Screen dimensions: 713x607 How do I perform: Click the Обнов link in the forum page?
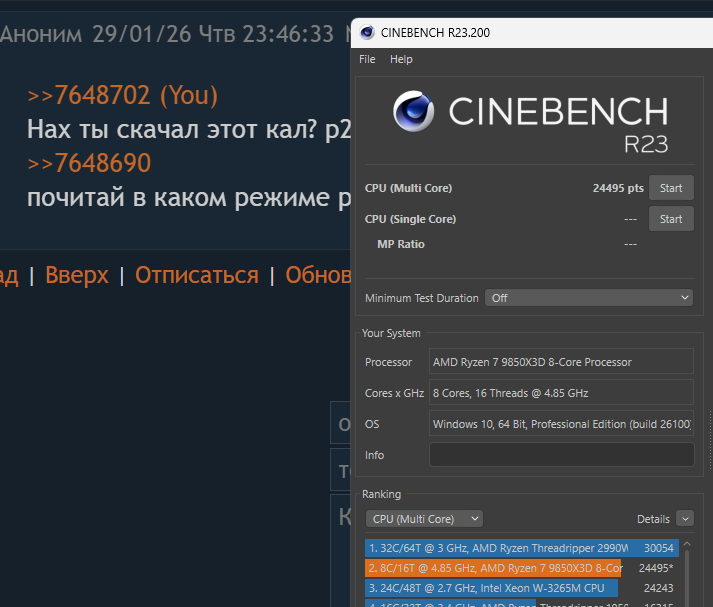(318, 275)
